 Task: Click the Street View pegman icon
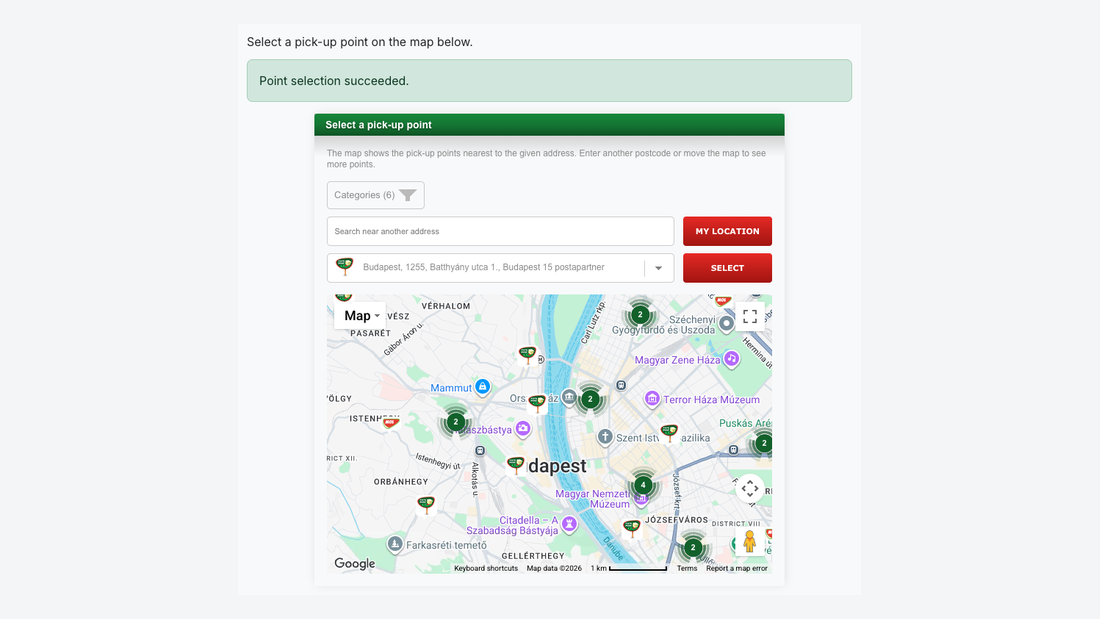click(x=750, y=541)
